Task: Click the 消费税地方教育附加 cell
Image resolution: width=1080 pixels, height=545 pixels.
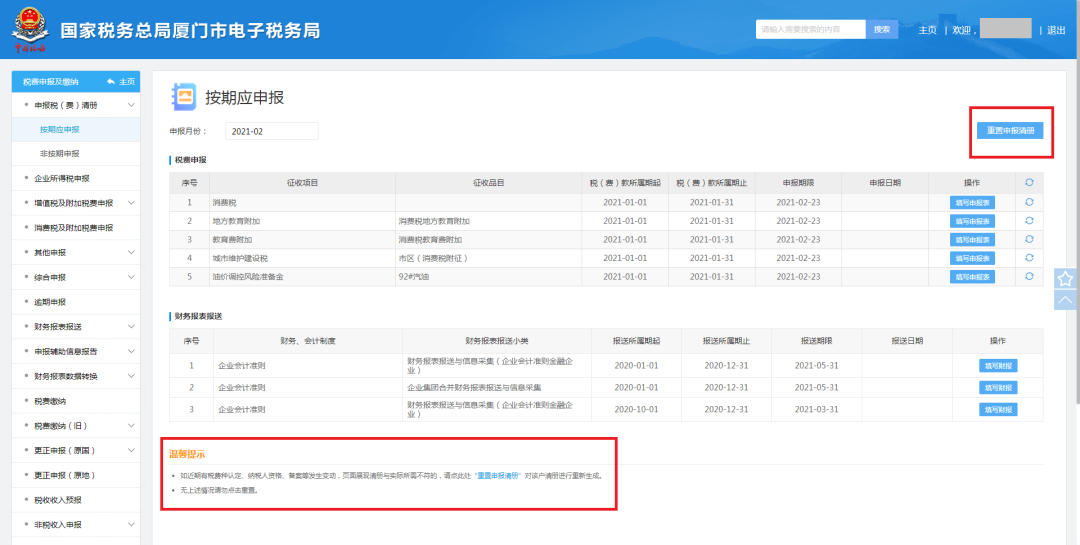Action: 488,221
